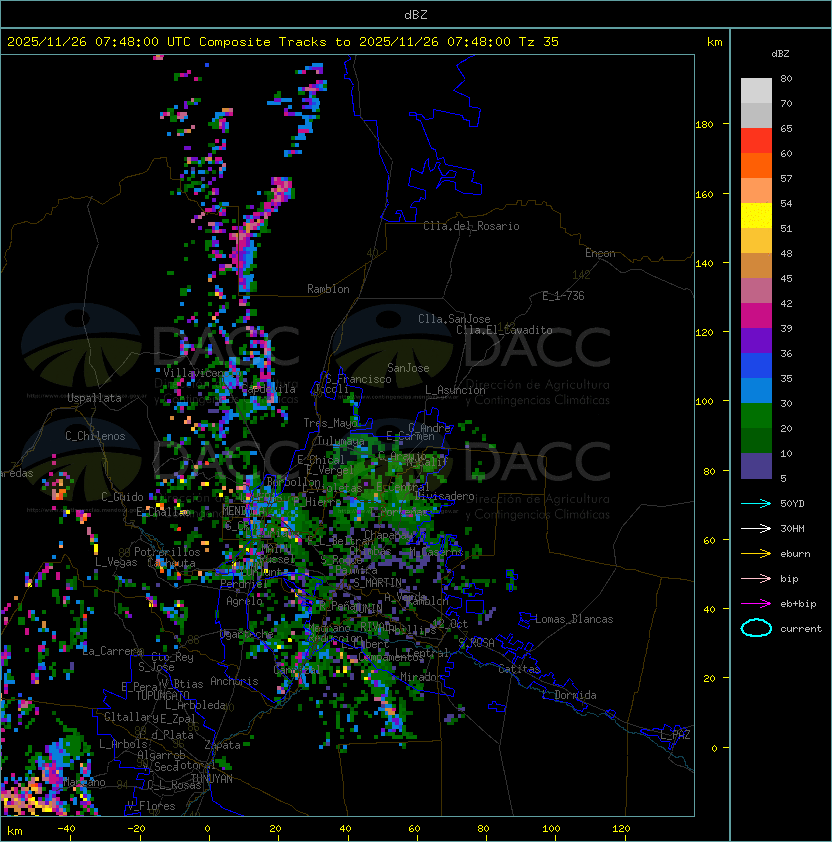This screenshot has height=842, width=832.
Task: Pick the light blue 30–35 dBZ swatch
Action: 756,390
